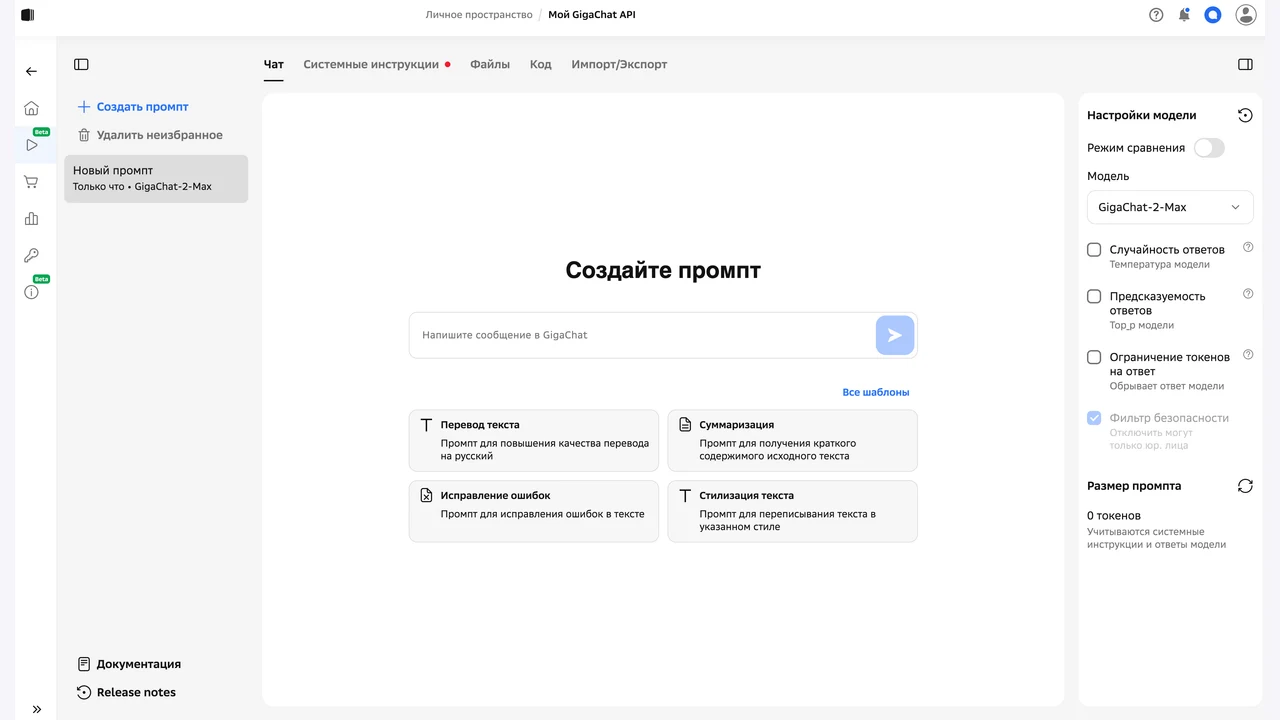This screenshot has width=1280, height=720.
Task: Open the playground play icon with Beta badge
Action: [31, 145]
